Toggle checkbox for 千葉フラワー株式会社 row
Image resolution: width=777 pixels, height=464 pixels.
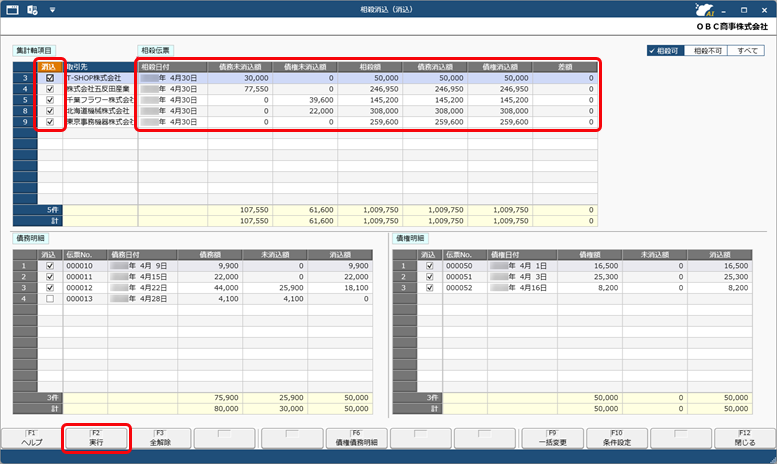click(x=50, y=100)
